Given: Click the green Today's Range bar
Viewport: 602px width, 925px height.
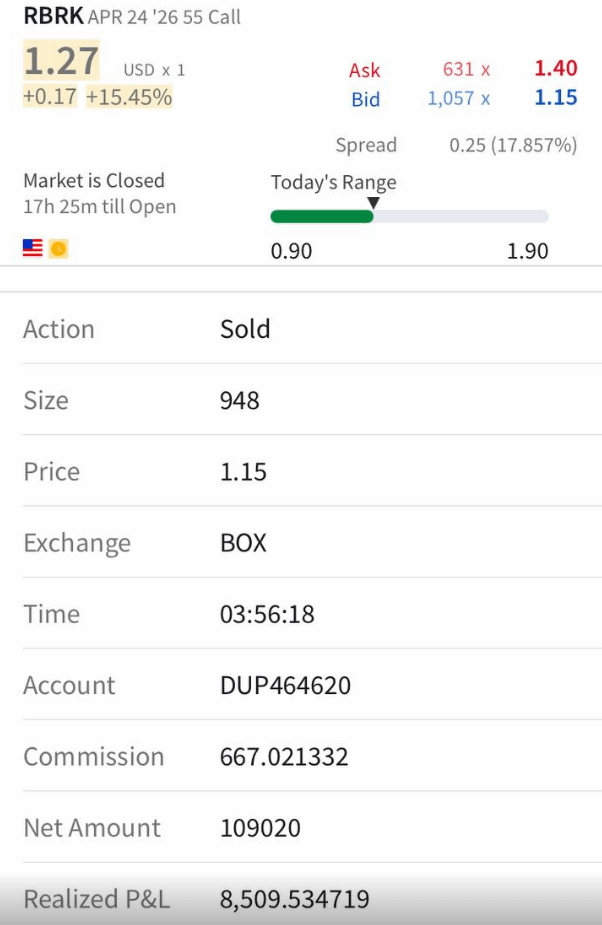Looking at the screenshot, I should [321, 216].
